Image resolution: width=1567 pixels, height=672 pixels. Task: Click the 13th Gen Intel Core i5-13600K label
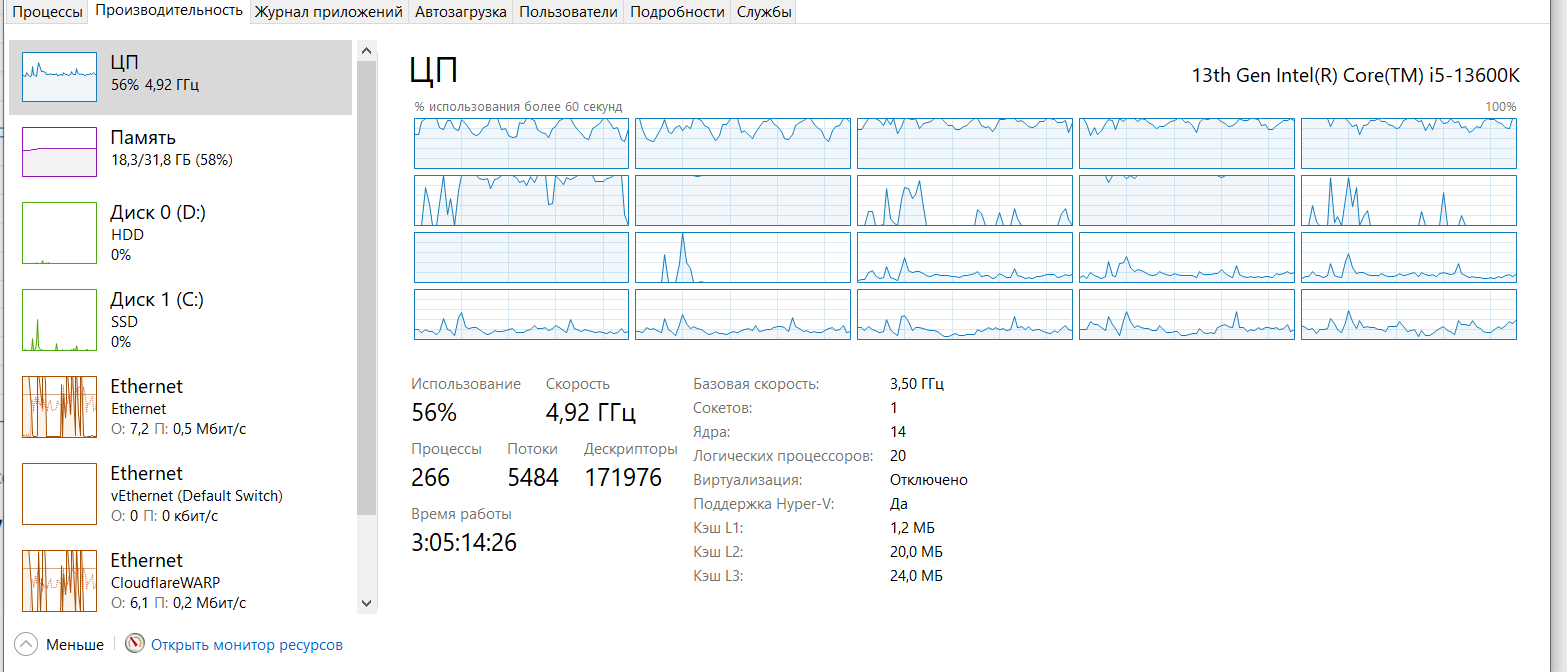[1356, 75]
